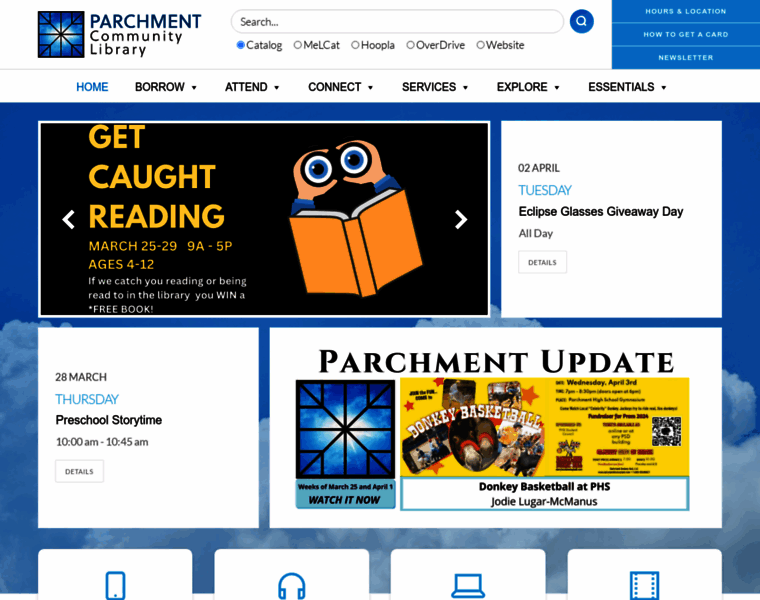This screenshot has width=760, height=600.
Task: Click the Watch It Now thumbnail
Action: tap(345, 444)
